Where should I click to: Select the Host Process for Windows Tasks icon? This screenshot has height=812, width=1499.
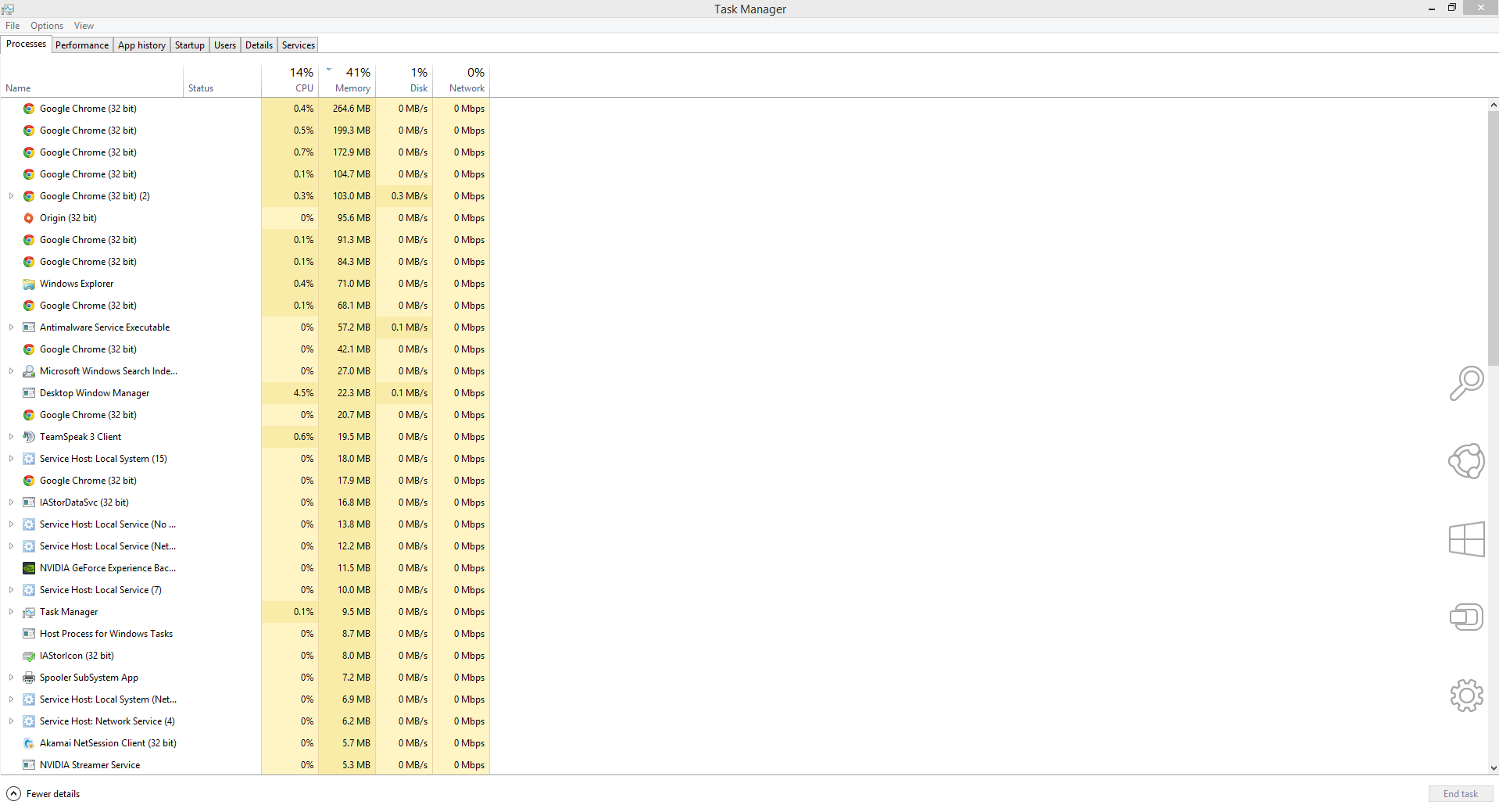coord(29,634)
